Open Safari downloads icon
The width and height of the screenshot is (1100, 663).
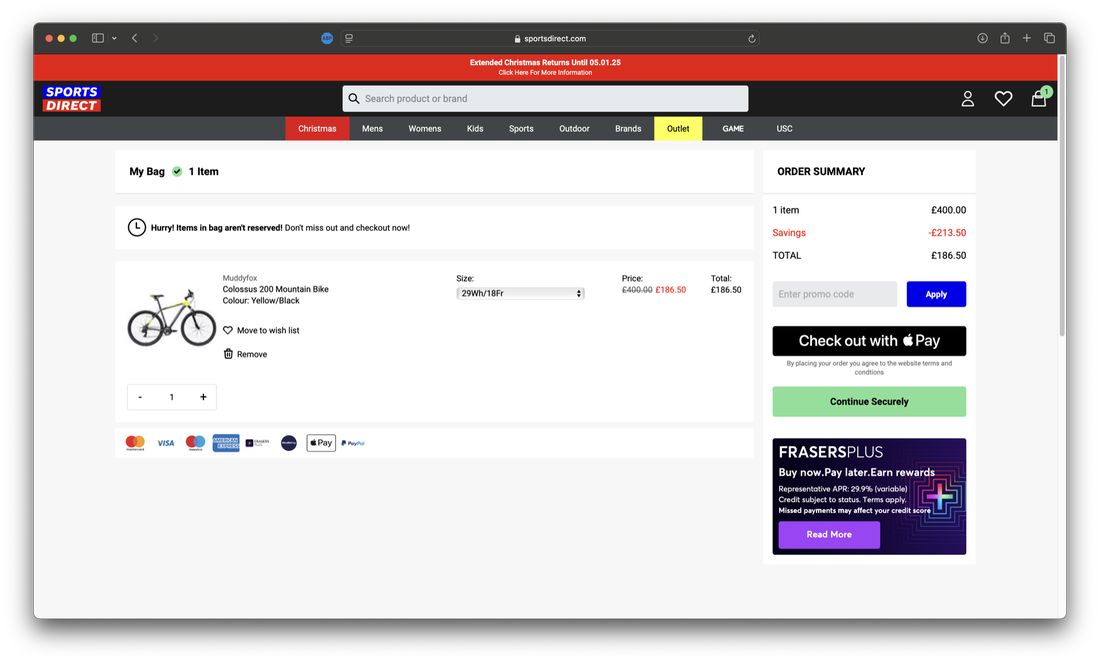(x=982, y=38)
